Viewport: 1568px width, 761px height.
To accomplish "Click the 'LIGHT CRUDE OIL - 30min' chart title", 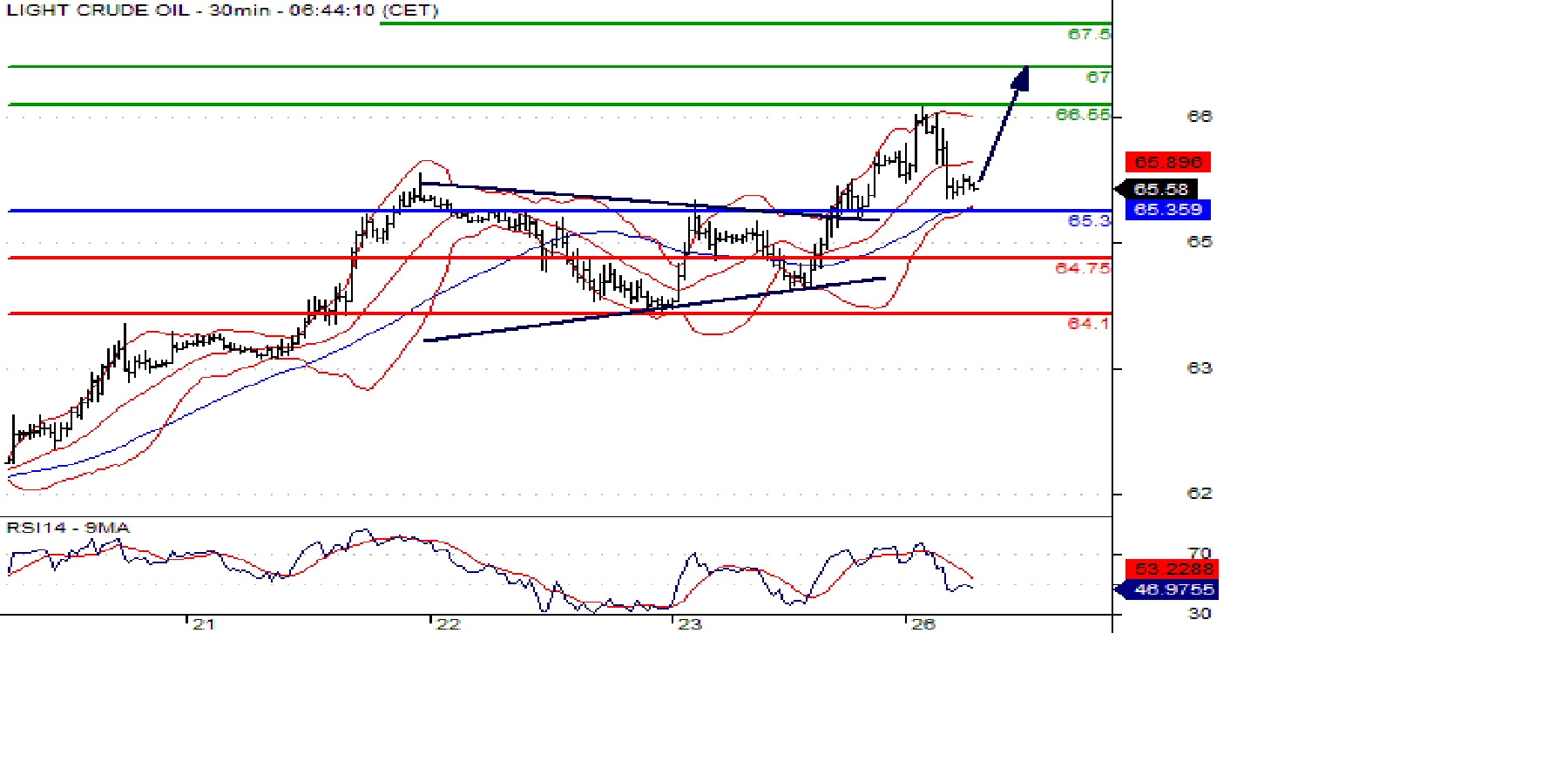I will [x=222, y=10].
